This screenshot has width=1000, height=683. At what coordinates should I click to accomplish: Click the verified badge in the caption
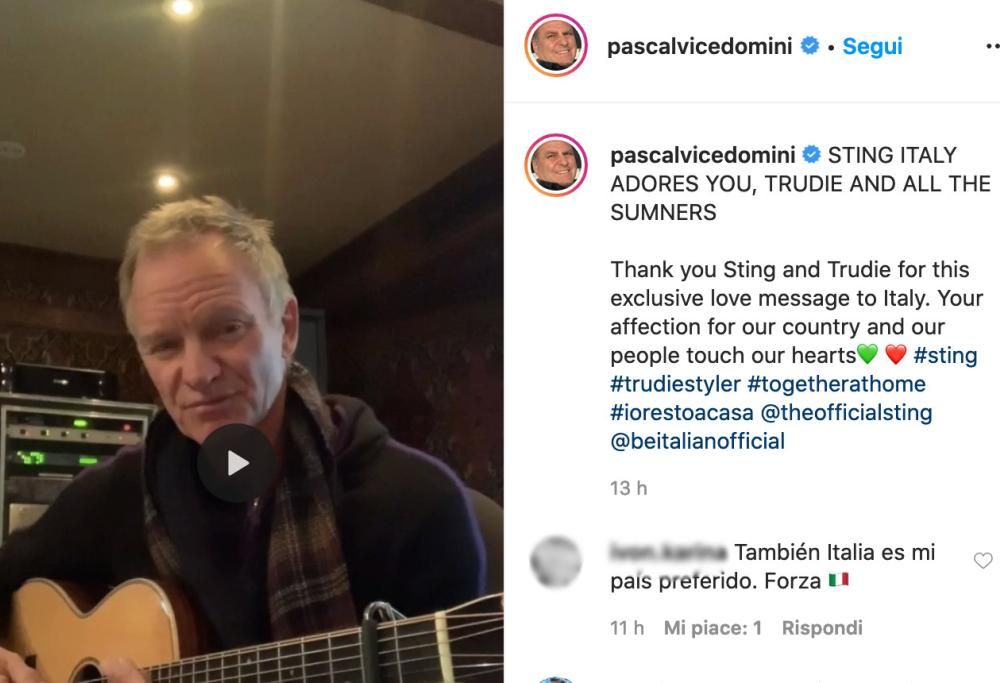pyautogui.click(x=811, y=155)
